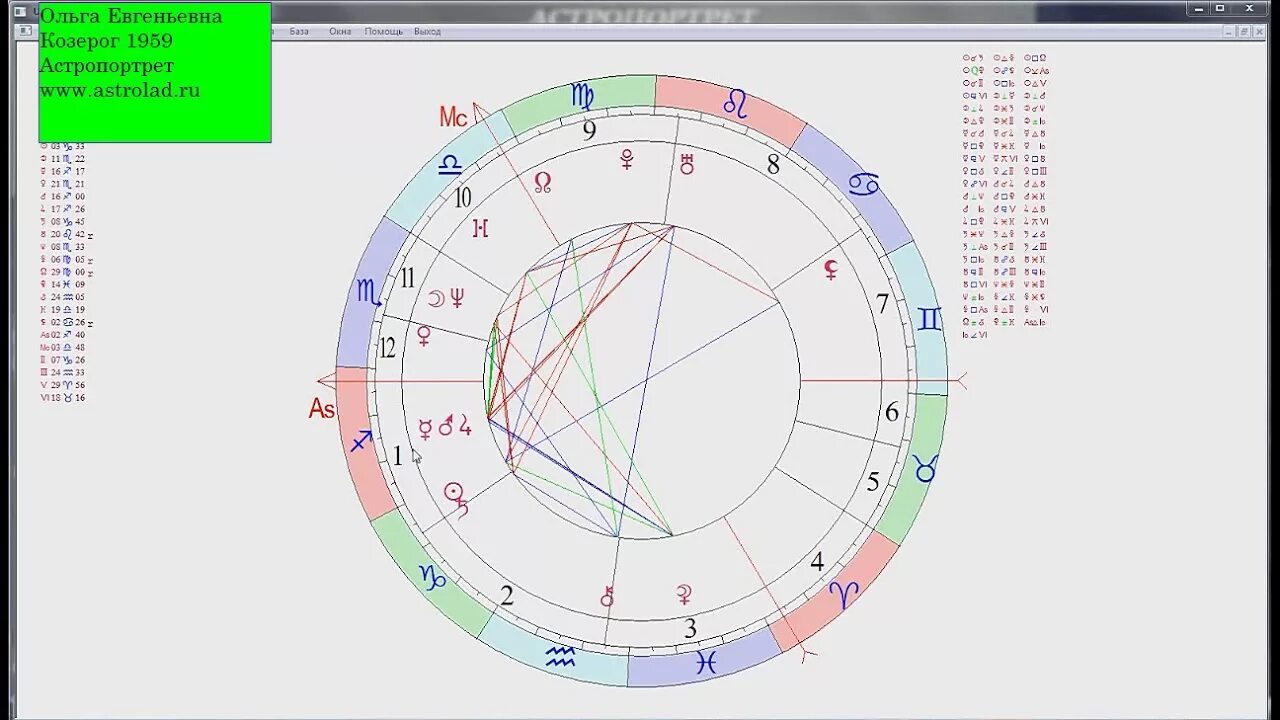Image resolution: width=1280 pixels, height=720 pixels.
Task: Click the Pluto glyph in house 9
Action: pyautogui.click(x=627, y=159)
